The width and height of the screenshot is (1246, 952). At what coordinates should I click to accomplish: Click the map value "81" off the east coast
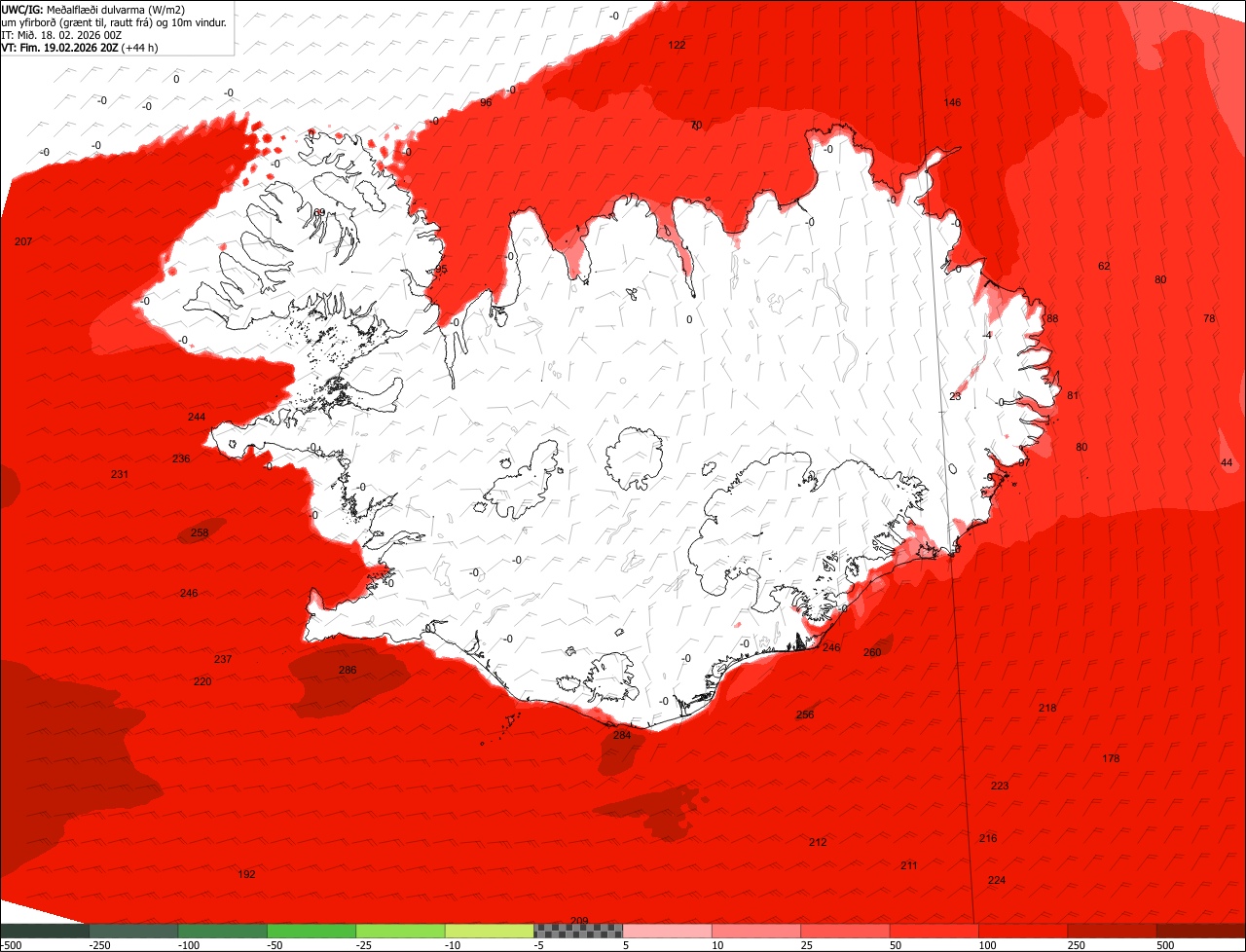coord(1073,395)
